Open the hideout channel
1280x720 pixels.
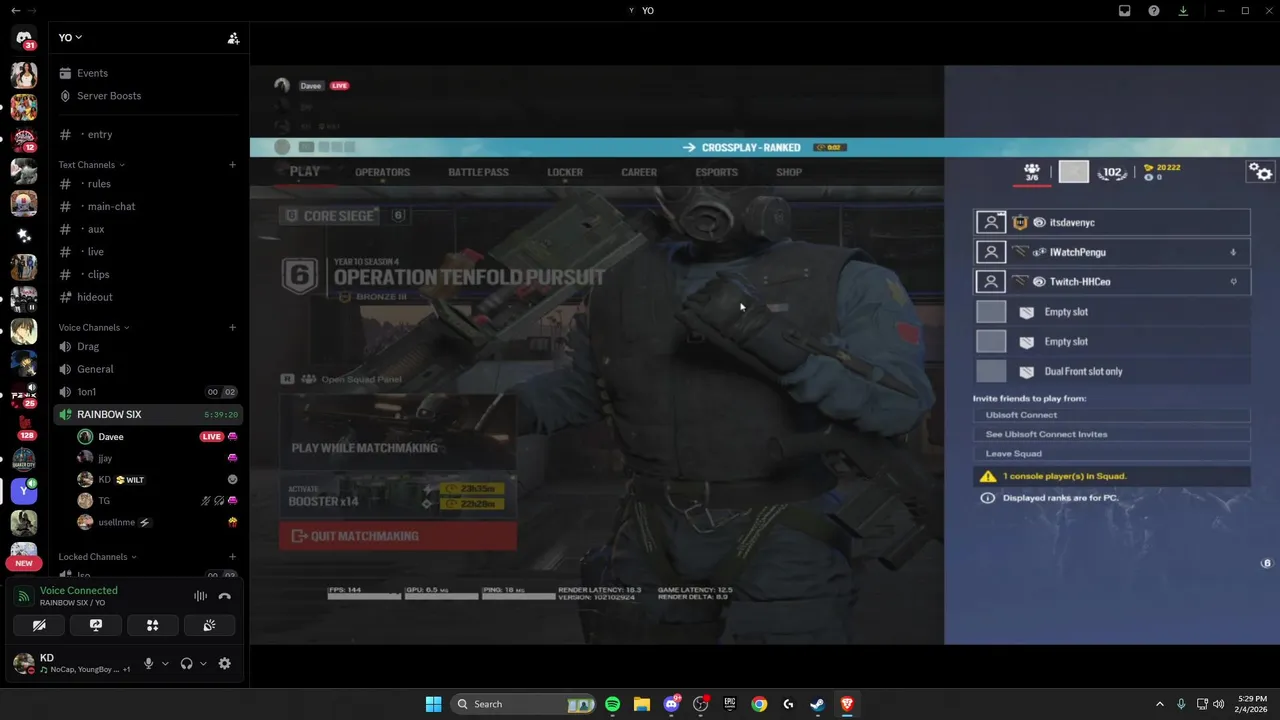point(148,297)
